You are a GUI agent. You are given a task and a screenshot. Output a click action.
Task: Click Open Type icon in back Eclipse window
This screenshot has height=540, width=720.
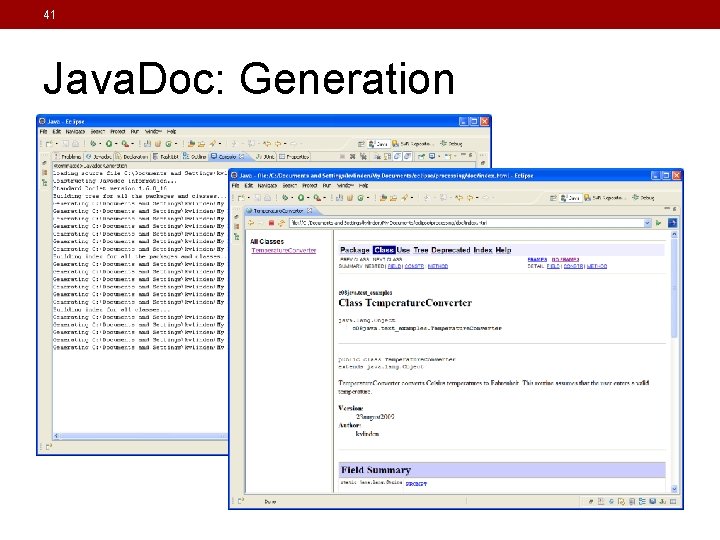[x=192, y=144]
